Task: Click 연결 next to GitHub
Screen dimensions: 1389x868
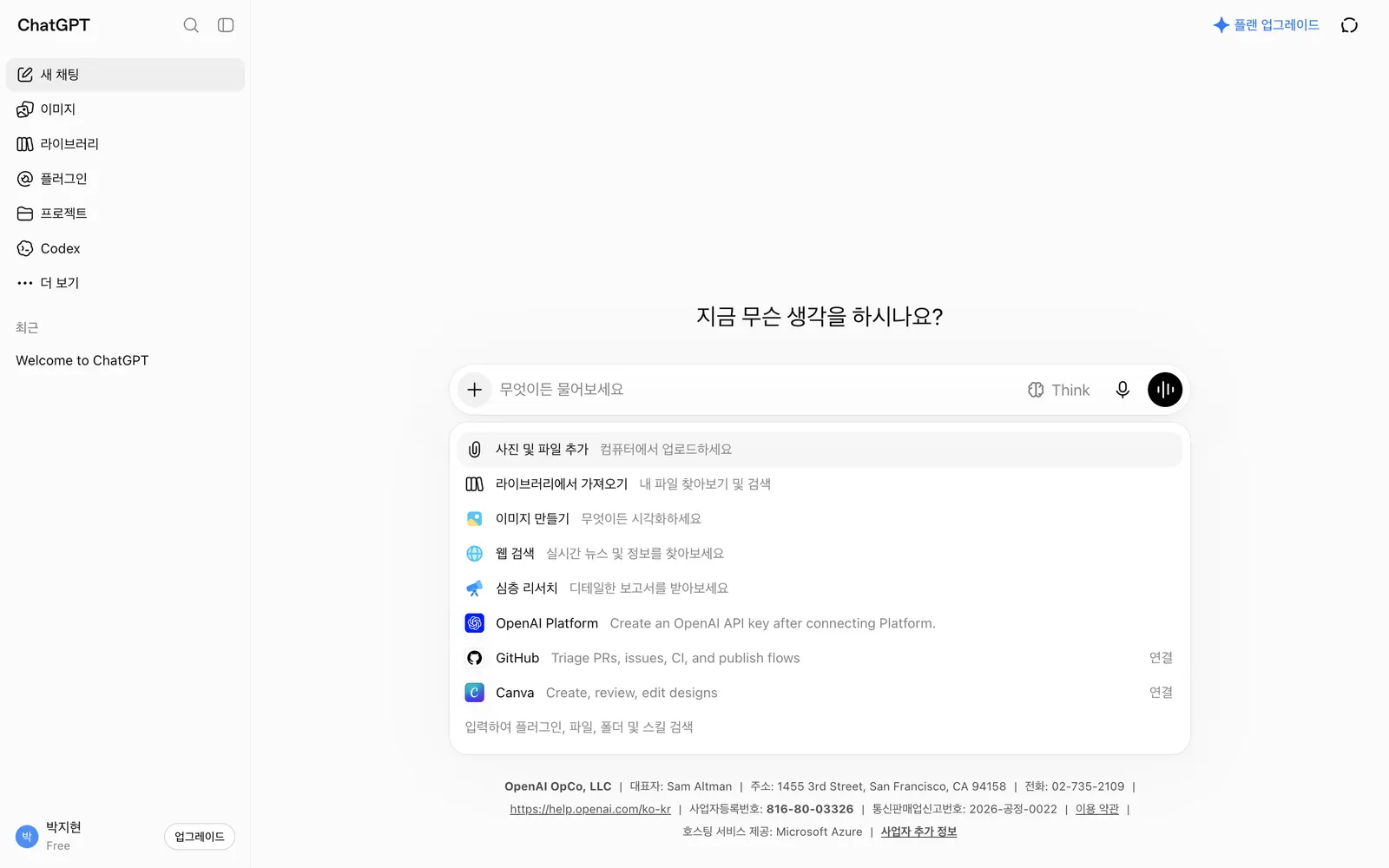Action: (x=1161, y=658)
